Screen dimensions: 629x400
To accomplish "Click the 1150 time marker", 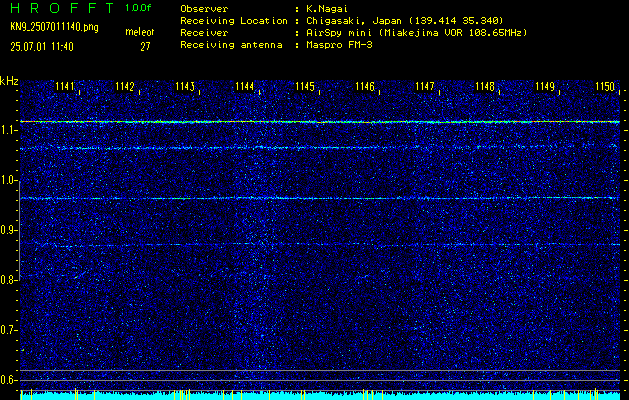I will pos(605,86).
